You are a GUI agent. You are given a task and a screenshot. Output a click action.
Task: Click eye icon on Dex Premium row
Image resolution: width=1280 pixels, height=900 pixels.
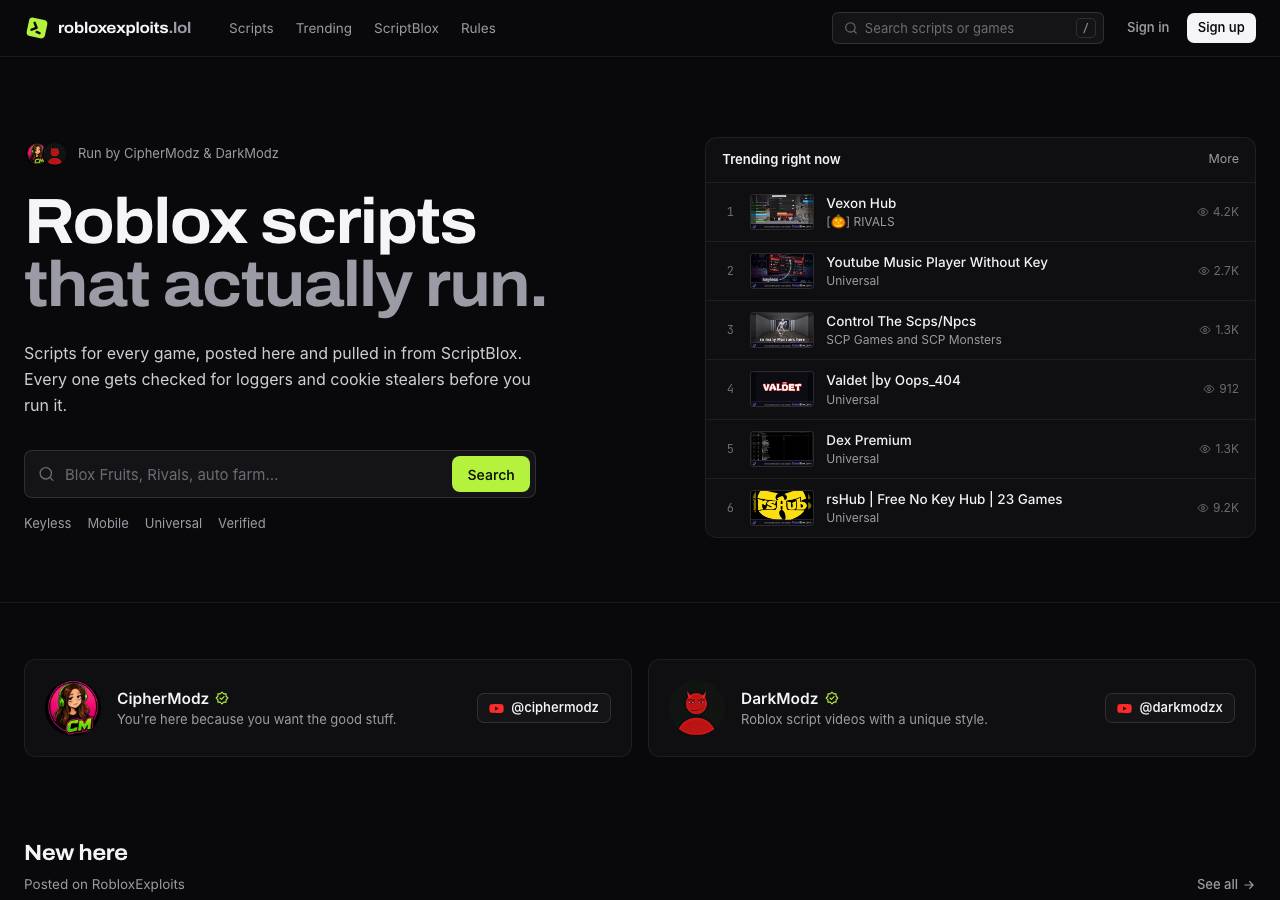pos(1205,449)
